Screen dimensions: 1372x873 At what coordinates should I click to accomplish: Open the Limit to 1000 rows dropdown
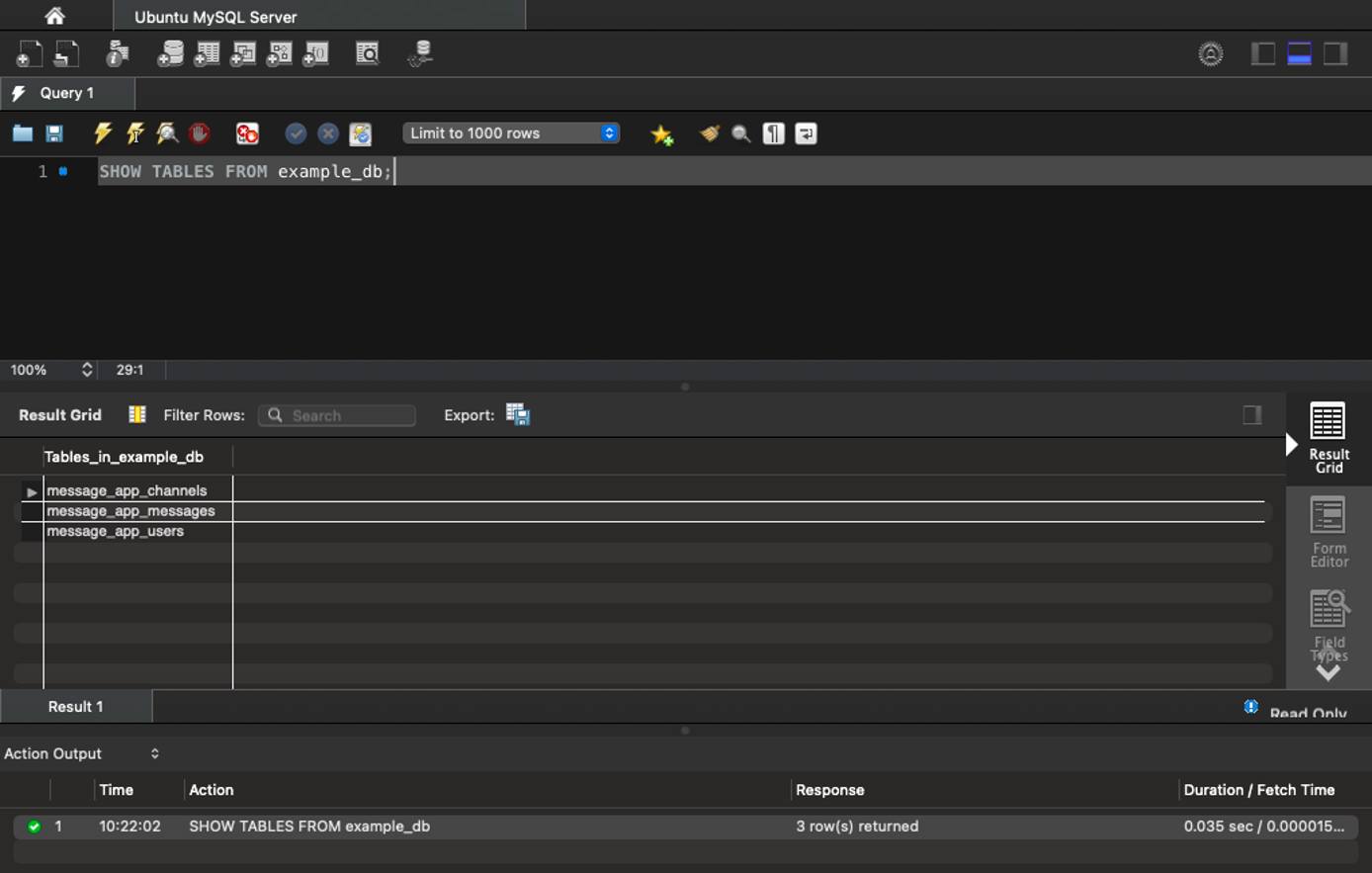click(x=511, y=133)
